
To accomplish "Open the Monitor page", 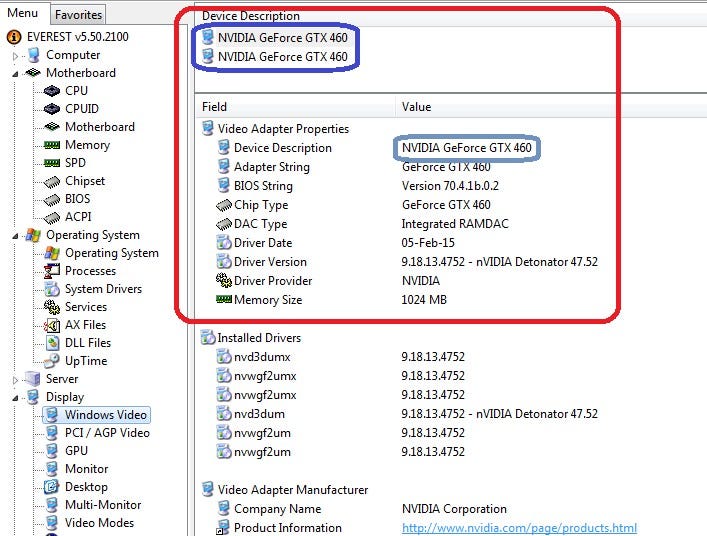I will (x=87, y=469).
